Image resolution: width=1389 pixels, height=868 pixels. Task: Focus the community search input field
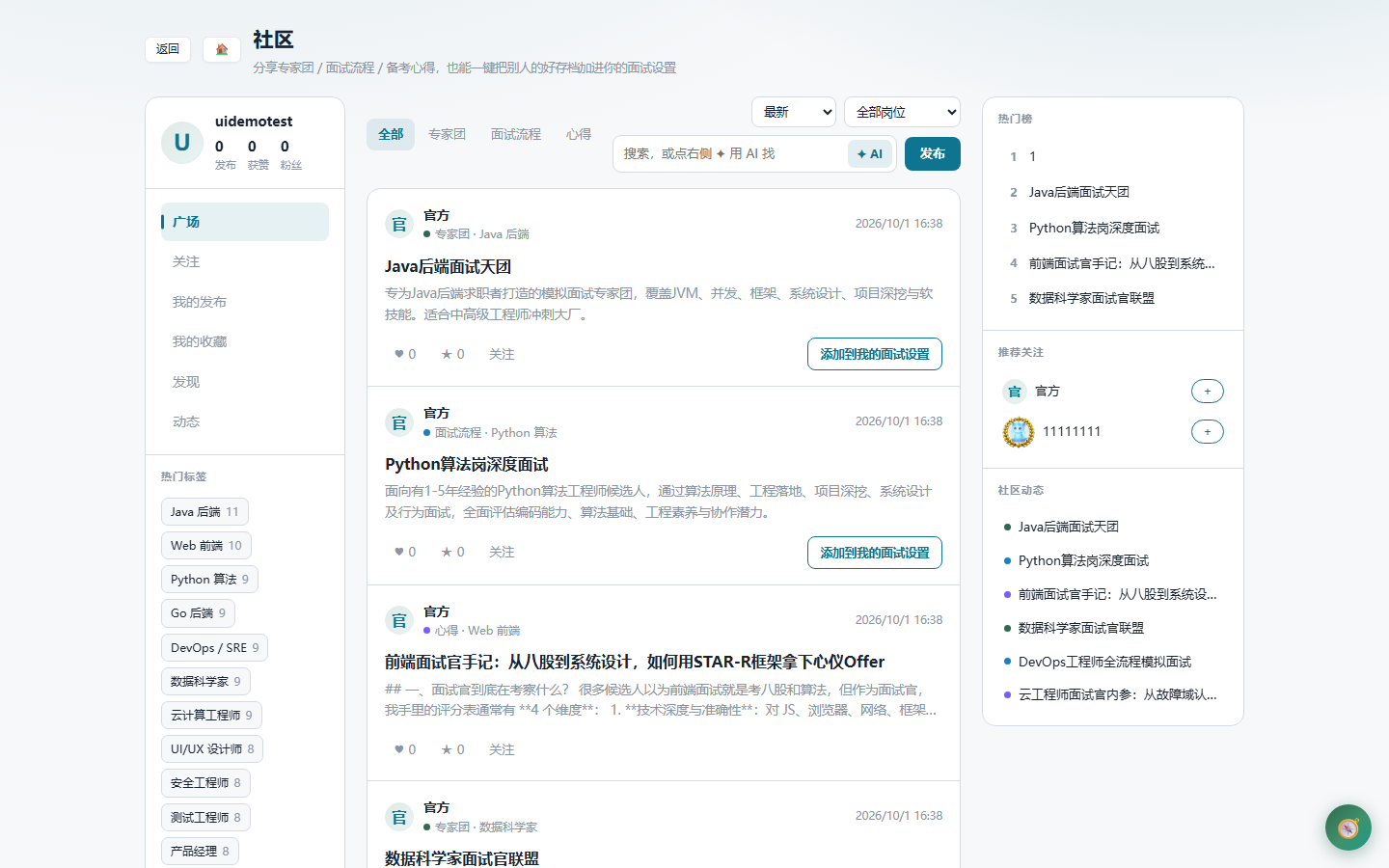(733, 154)
